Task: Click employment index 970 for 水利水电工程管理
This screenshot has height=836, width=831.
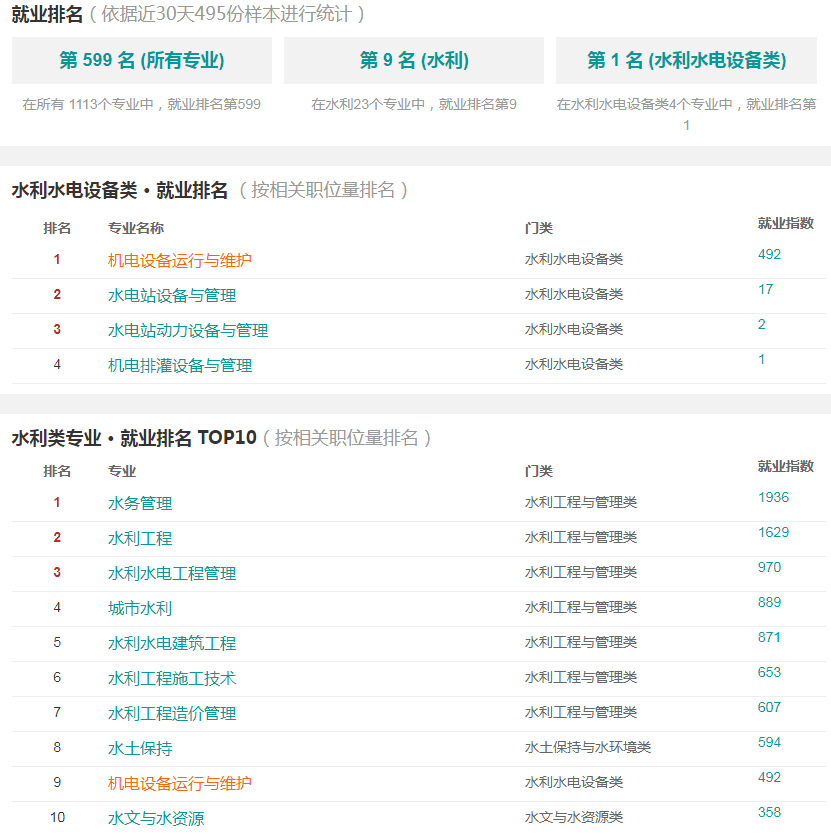Action: point(769,567)
